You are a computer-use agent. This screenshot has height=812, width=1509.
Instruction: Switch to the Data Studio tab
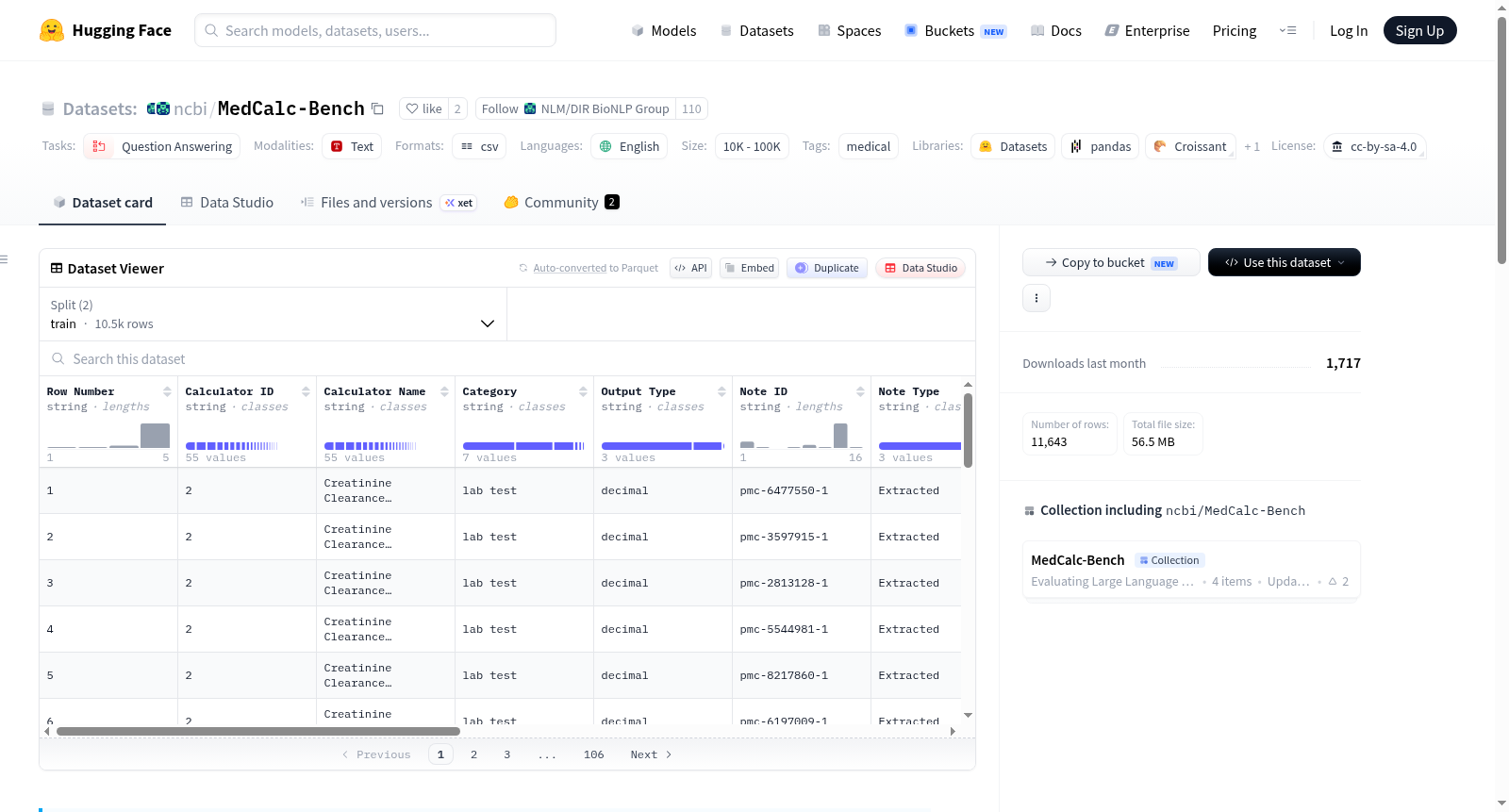[227, 202]
